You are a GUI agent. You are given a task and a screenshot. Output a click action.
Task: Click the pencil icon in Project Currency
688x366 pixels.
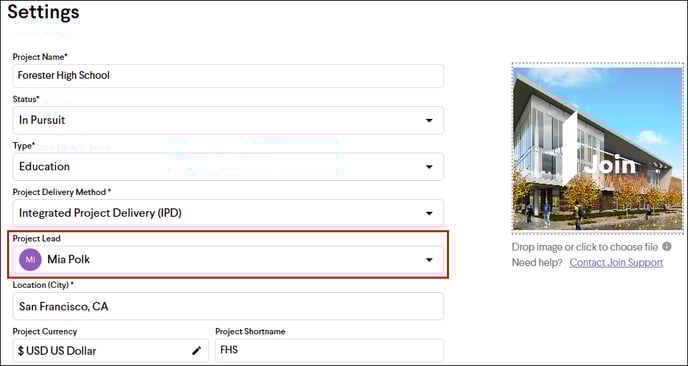[197, 350]
